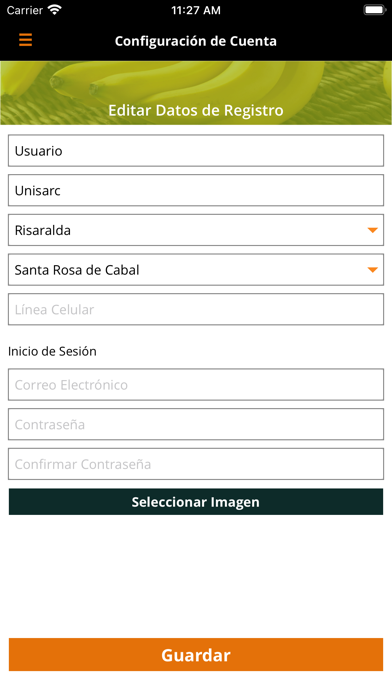The height and width of the screenshot is (696, 392).
Task: Tap the orange Guardar button
Action: (196, 655)
